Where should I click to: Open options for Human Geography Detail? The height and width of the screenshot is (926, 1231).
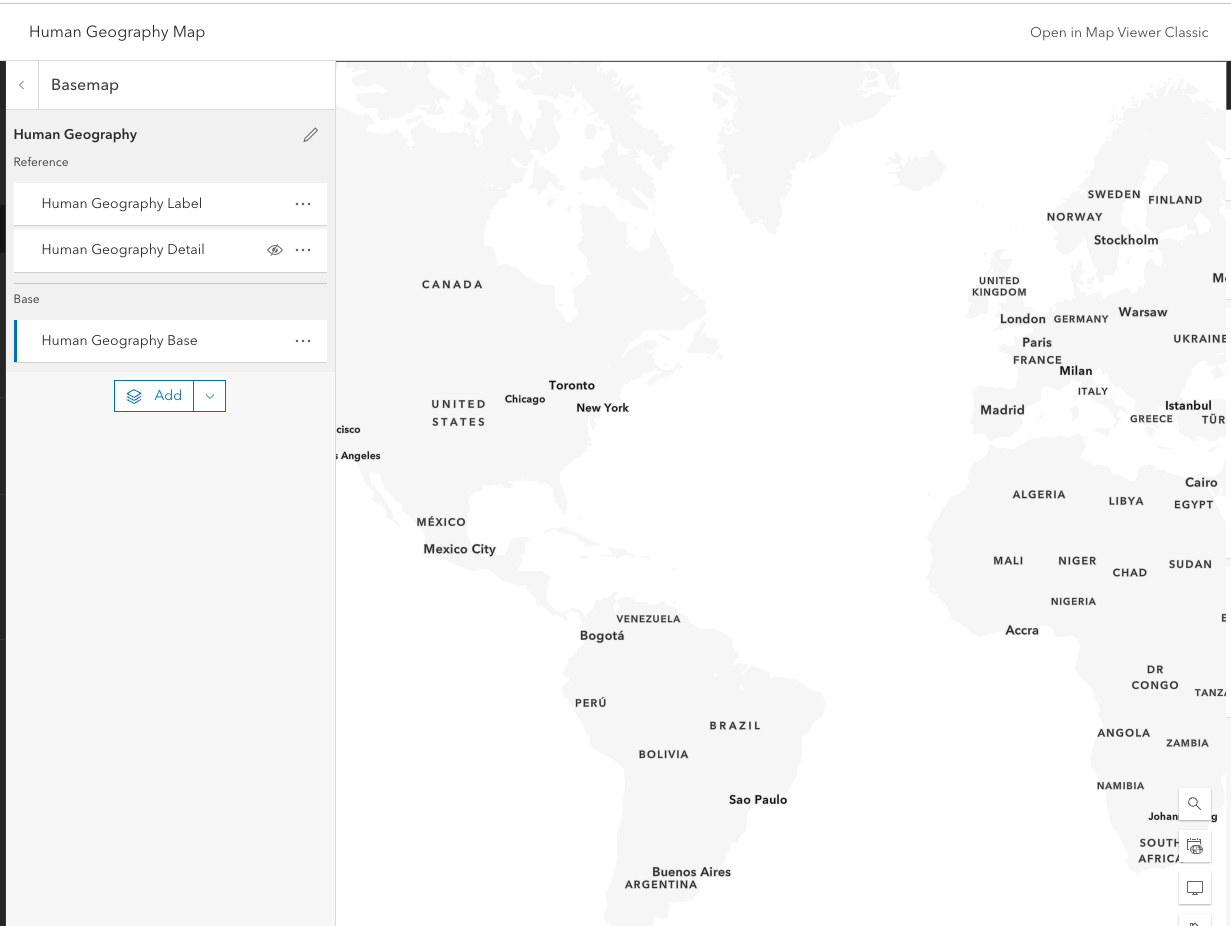pyautogui.click(x=303, y=250)
